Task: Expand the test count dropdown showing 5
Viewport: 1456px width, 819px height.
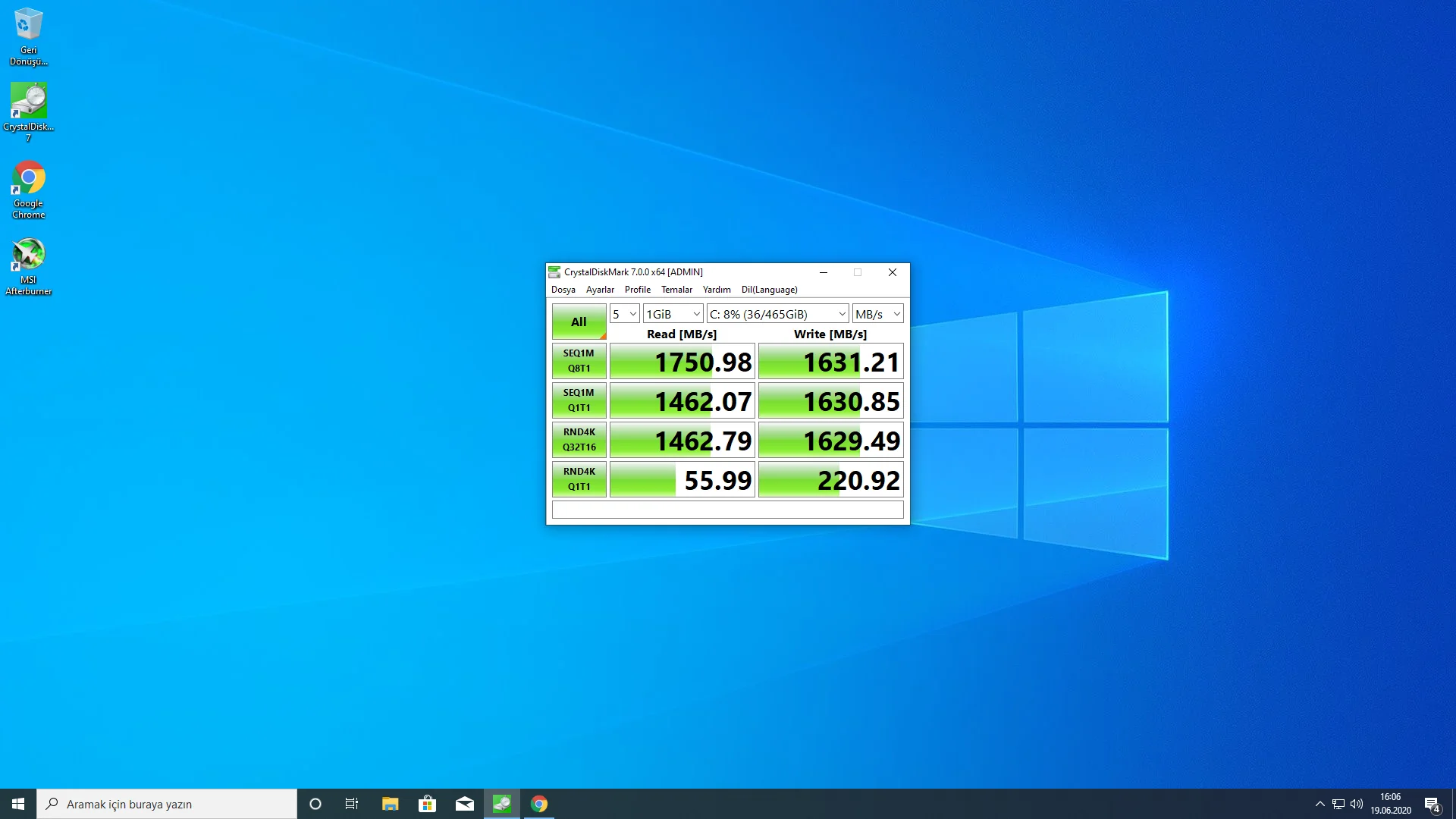Action: point(625,314)
